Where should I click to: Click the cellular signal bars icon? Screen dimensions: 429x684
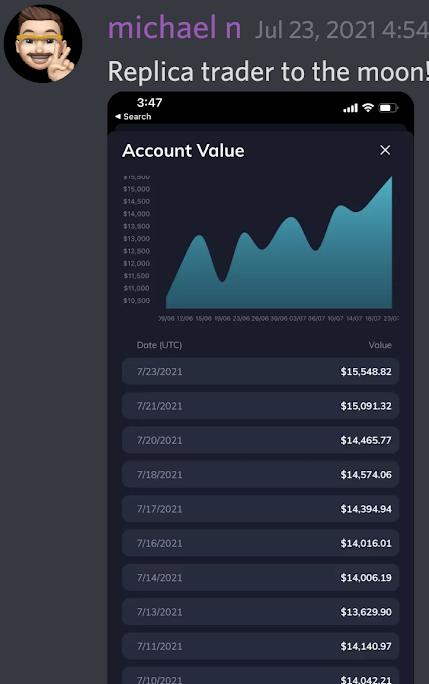pyautogui.click(x=350, y=108)
